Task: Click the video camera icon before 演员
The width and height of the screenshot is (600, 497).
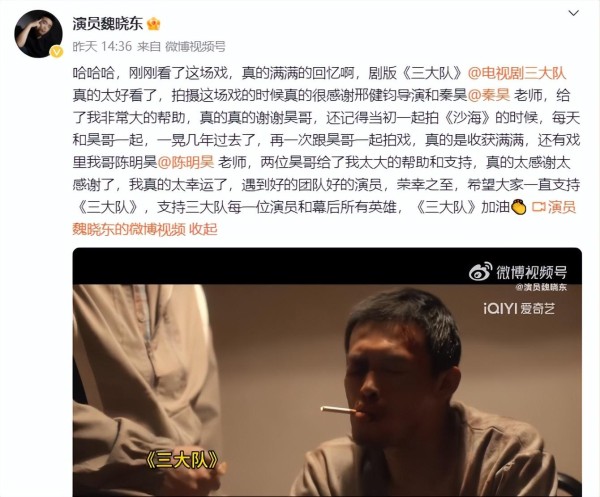Action: (538, 207)
